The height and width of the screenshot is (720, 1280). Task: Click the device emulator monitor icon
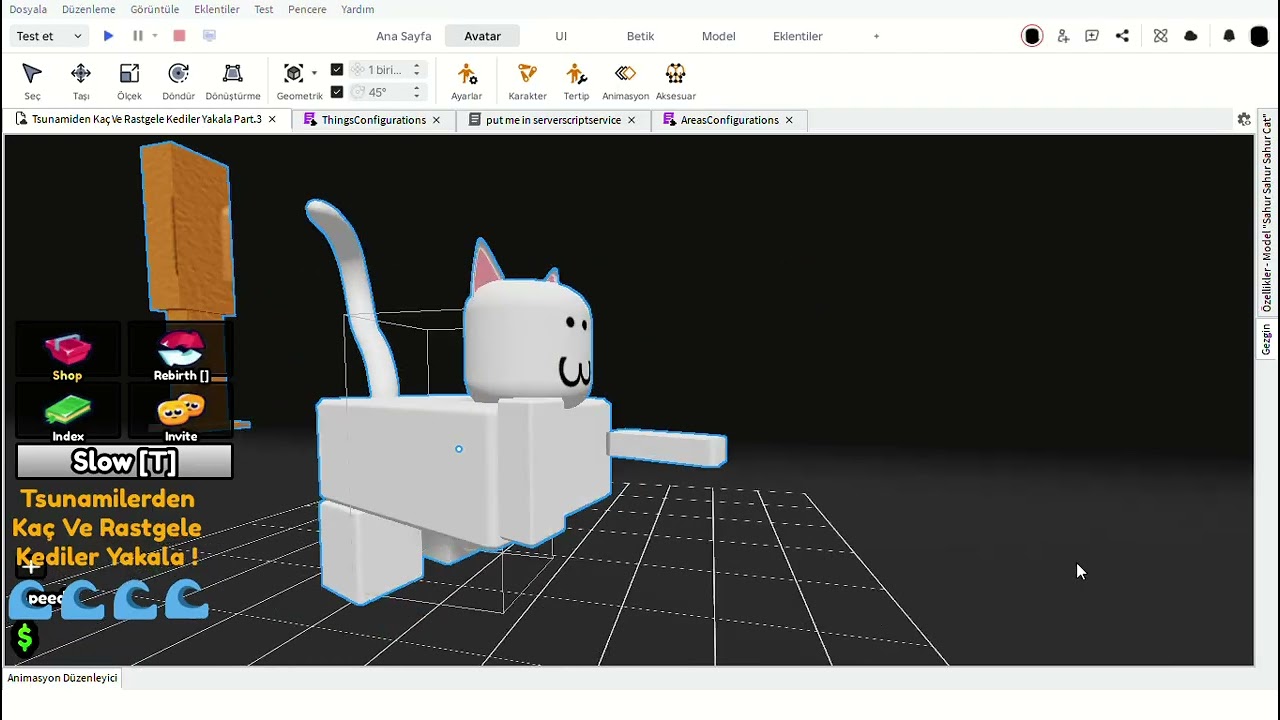pos(209,36)
